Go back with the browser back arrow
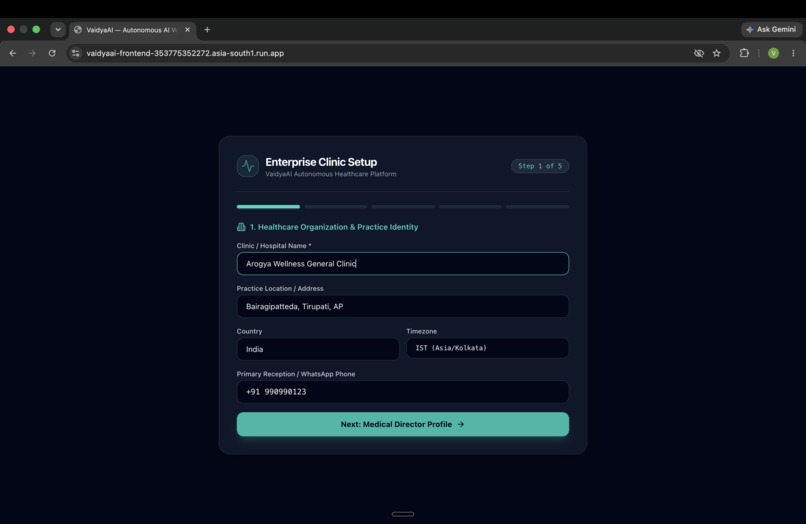This screenshot has width=806, height=524. [x=13, y=53]
